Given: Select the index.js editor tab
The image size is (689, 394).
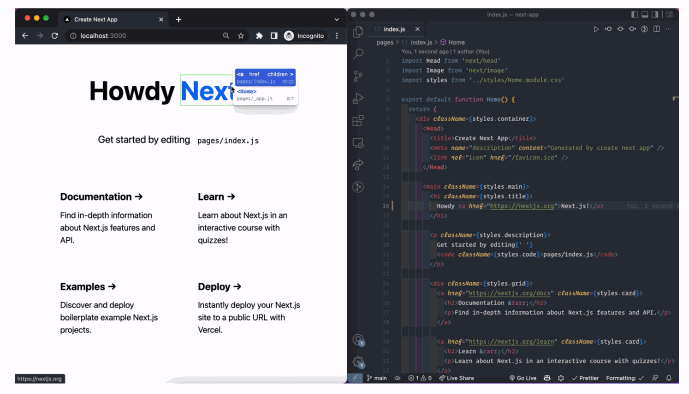Looking at the screenshot, I should (x=394, y=29).
